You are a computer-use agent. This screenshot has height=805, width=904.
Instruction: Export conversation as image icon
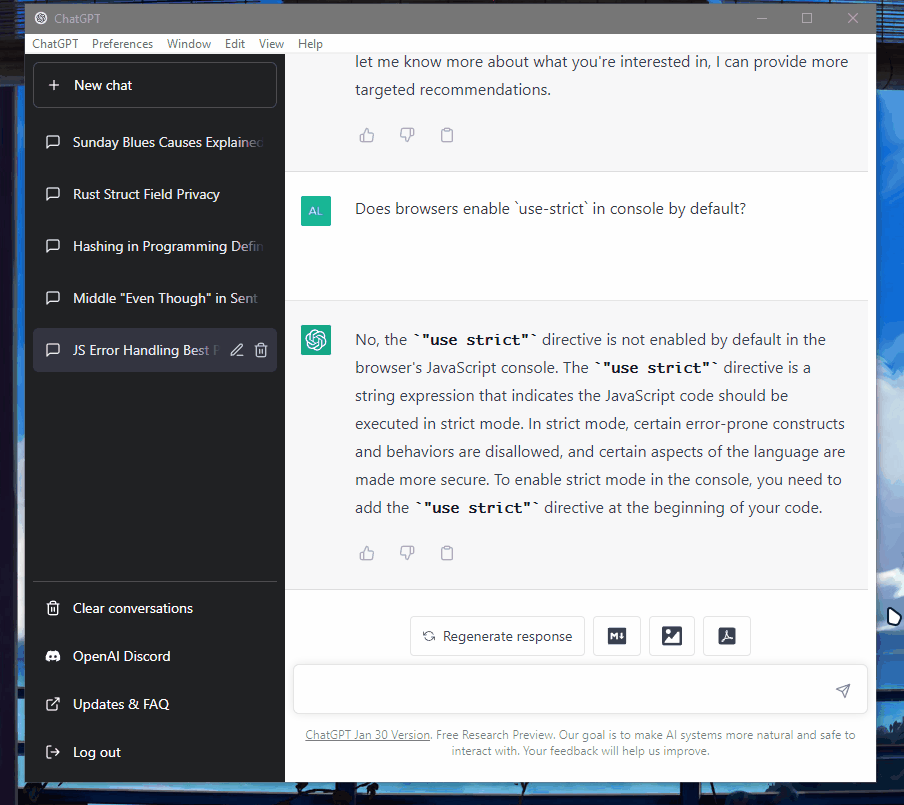tap(672, 636)
